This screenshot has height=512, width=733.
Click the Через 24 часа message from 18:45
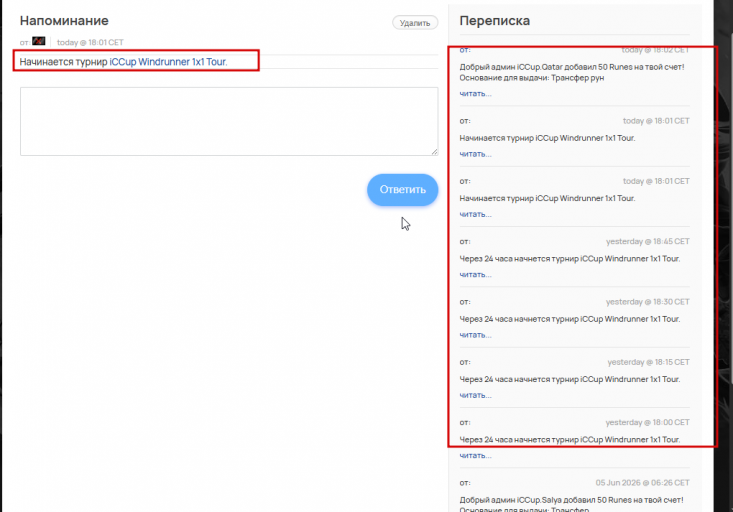pos(570,259)
